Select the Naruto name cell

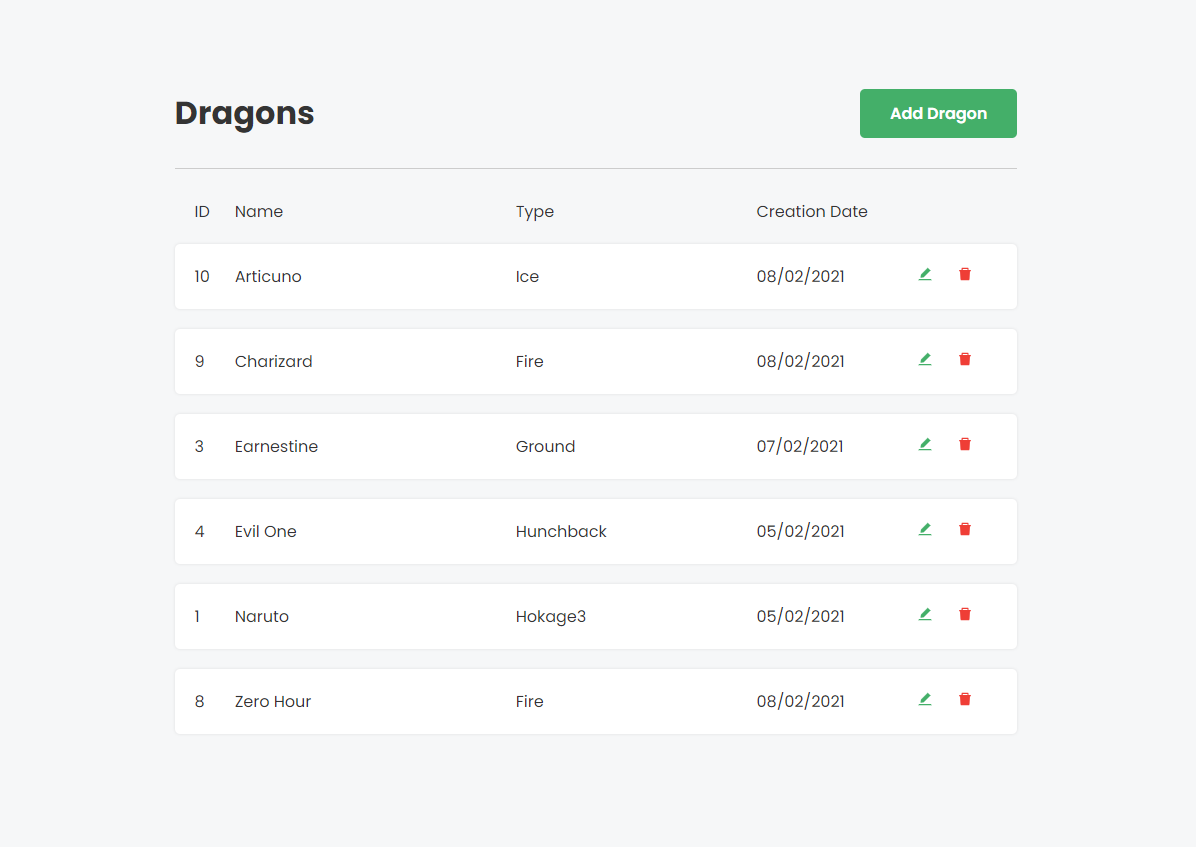click(x=262, y=617)
